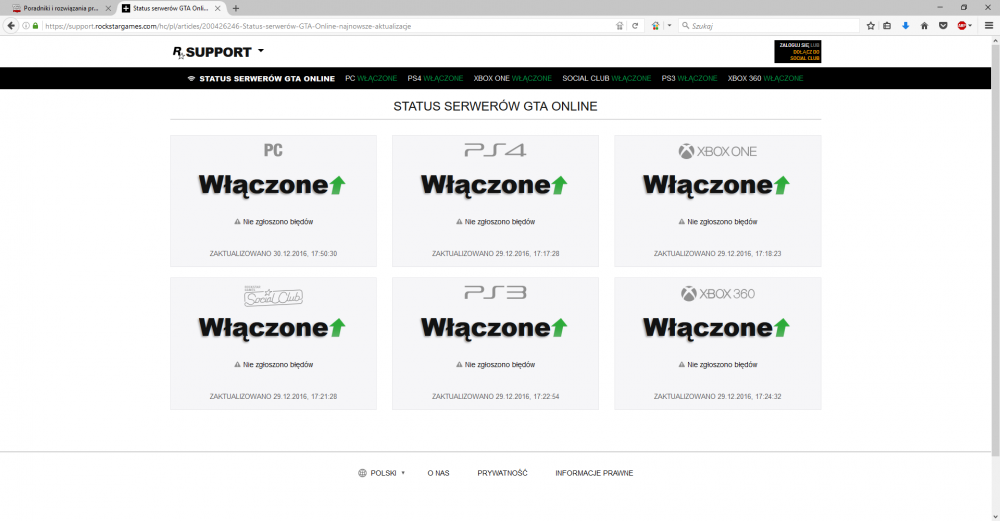Click the wifi signal icon in black bar
The image size is (1000, 521).
tap(191, 78)
